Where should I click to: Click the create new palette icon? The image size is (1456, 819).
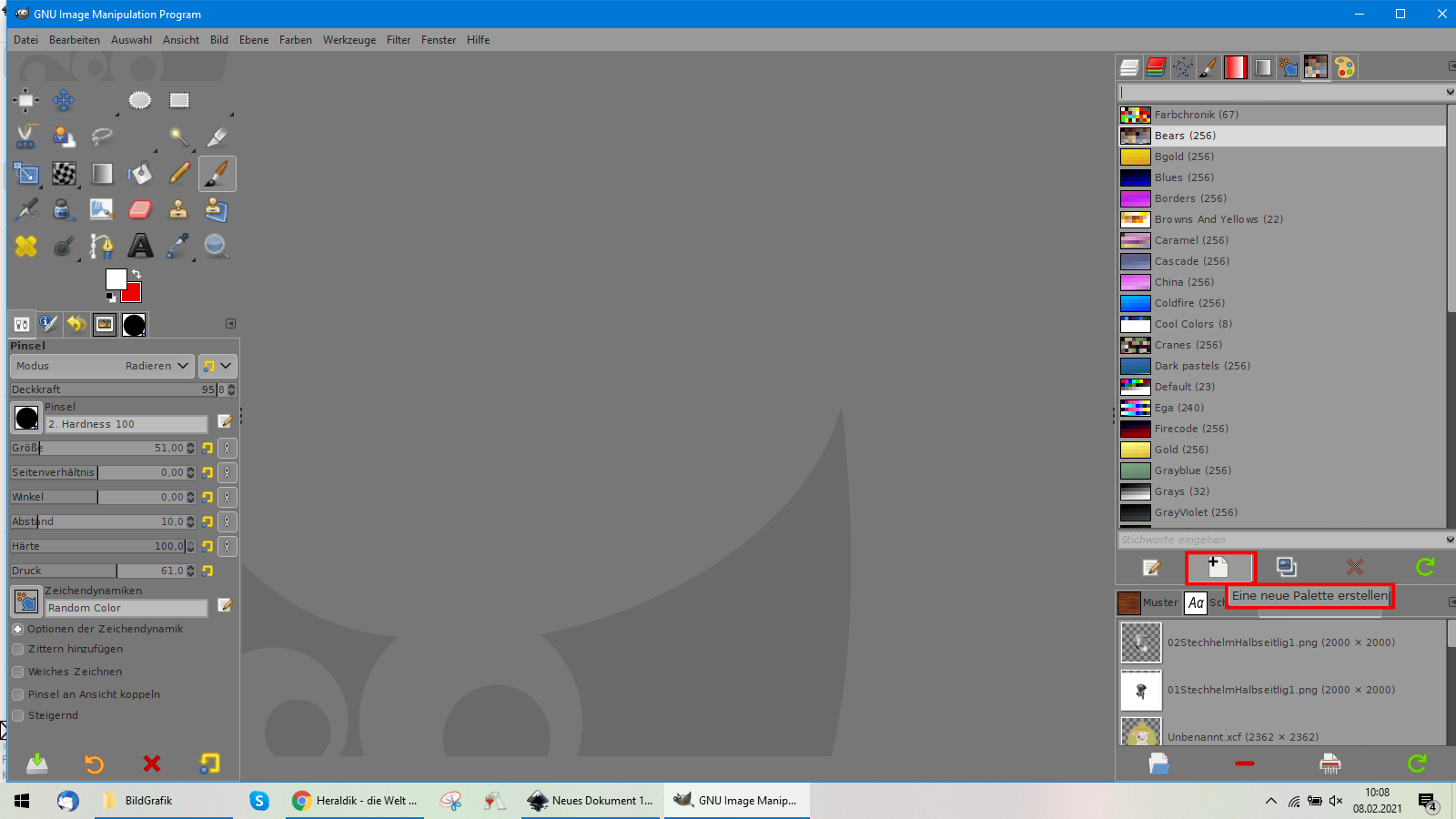pos(1218,568)
